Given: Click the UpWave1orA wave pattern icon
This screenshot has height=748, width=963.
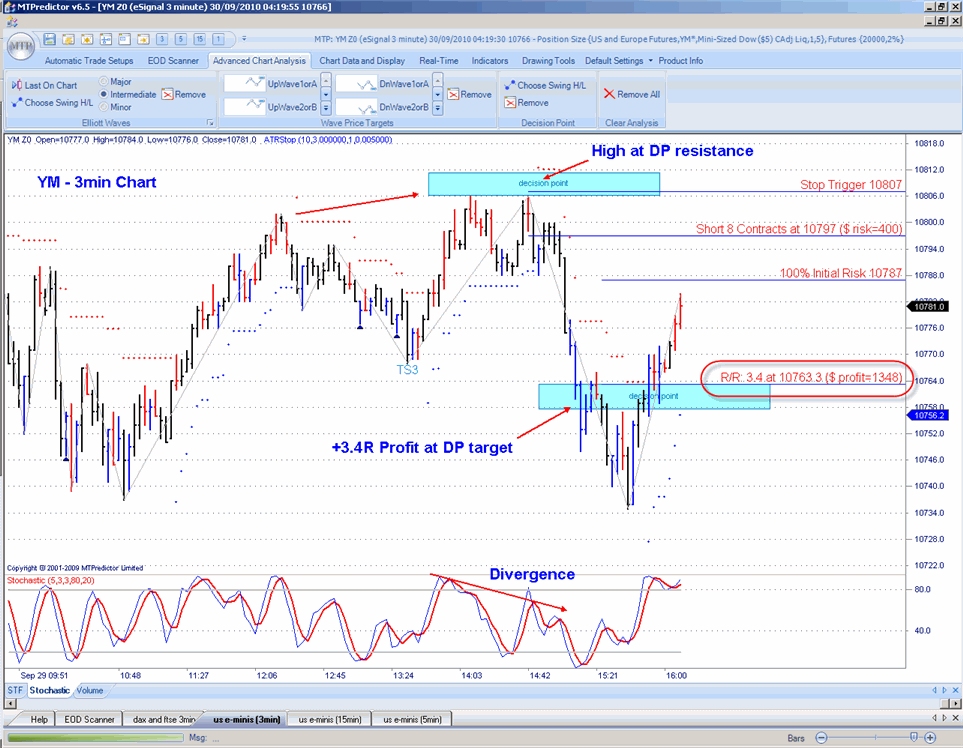Looking at the screenshot, I should point(253,83).
